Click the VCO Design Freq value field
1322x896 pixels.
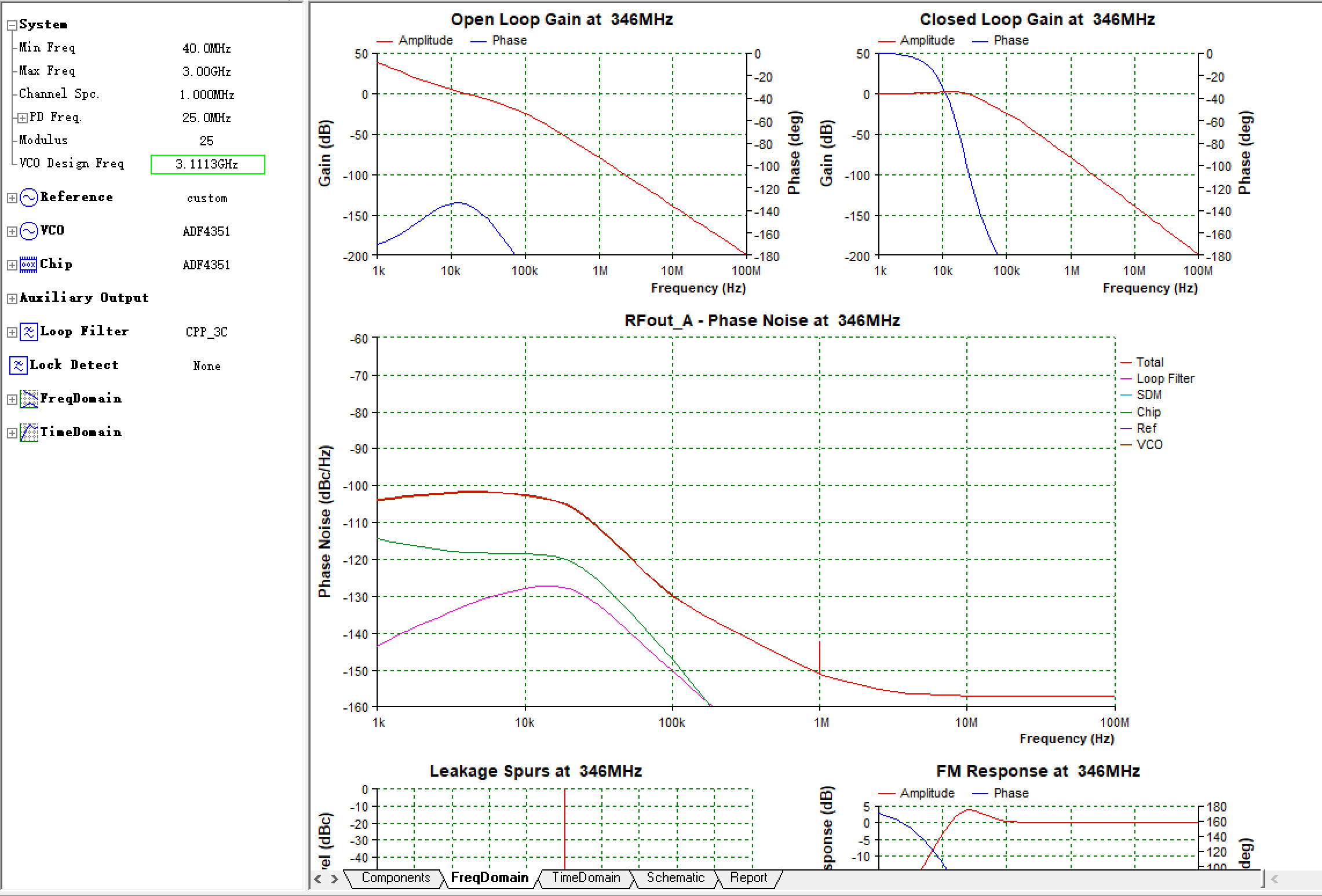pyautogui.click(x=207, y=164)
